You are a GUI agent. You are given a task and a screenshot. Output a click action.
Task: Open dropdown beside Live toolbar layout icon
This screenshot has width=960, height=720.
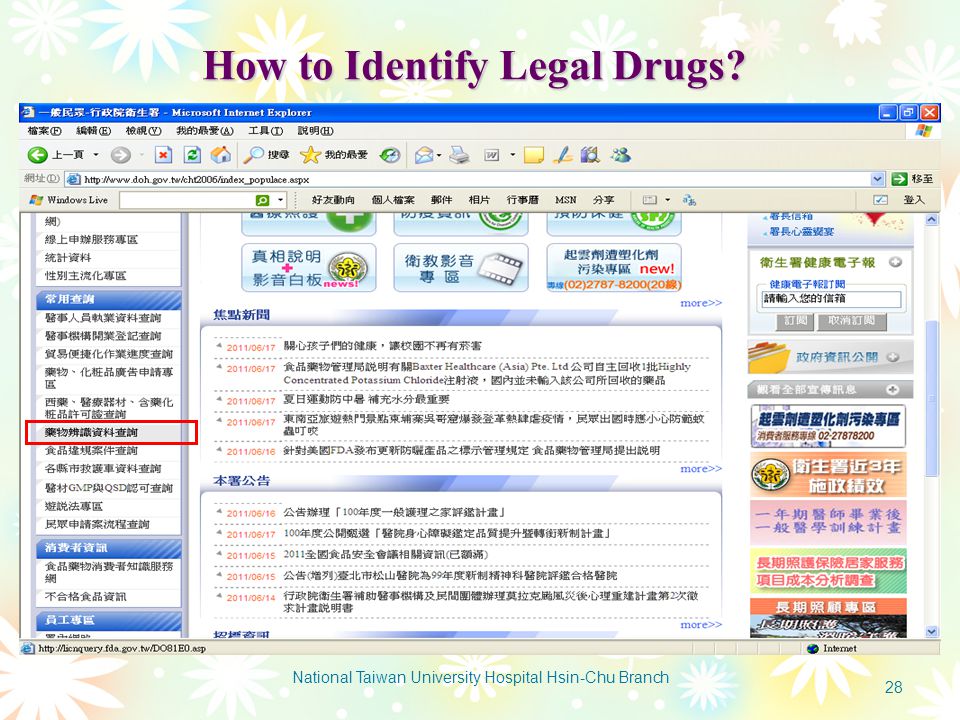click(667, 200)
